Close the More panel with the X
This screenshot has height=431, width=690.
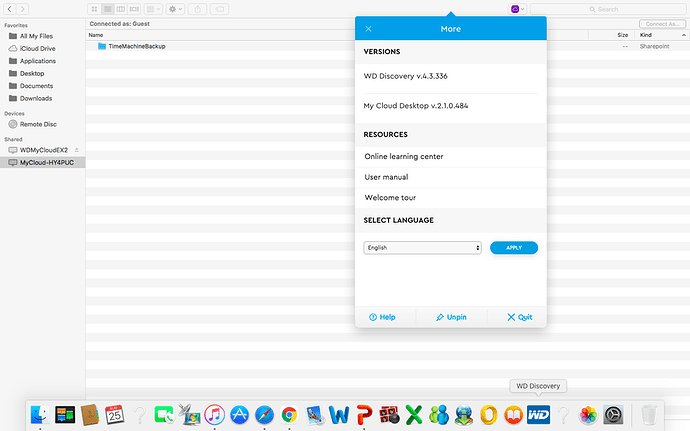pyautogui.click(x=368, y=29)
